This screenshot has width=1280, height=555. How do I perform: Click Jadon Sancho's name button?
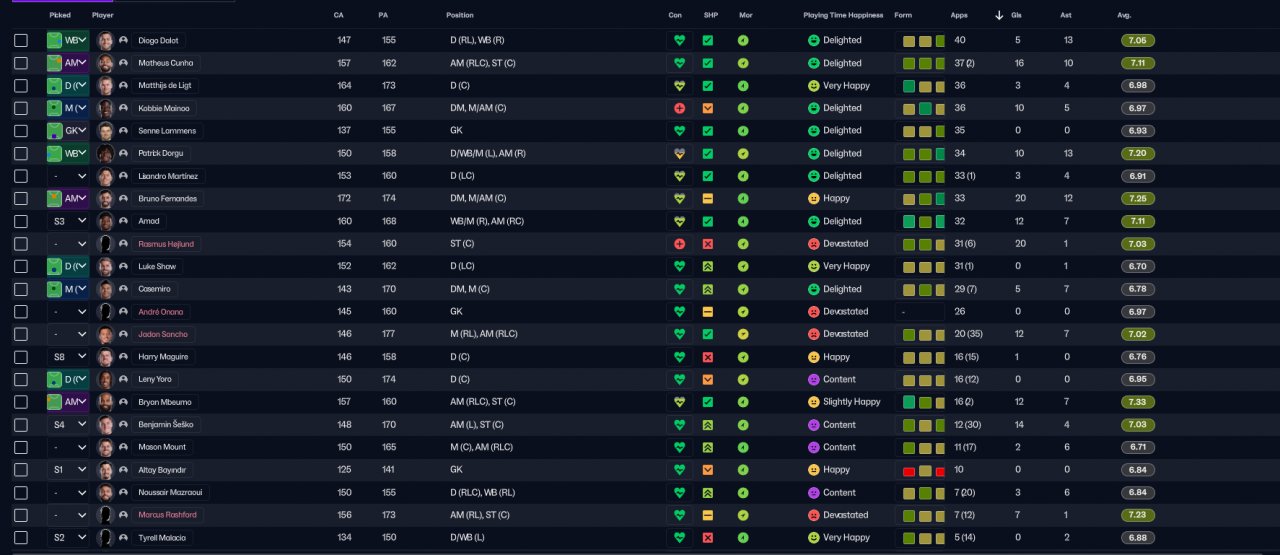[162, 334]
